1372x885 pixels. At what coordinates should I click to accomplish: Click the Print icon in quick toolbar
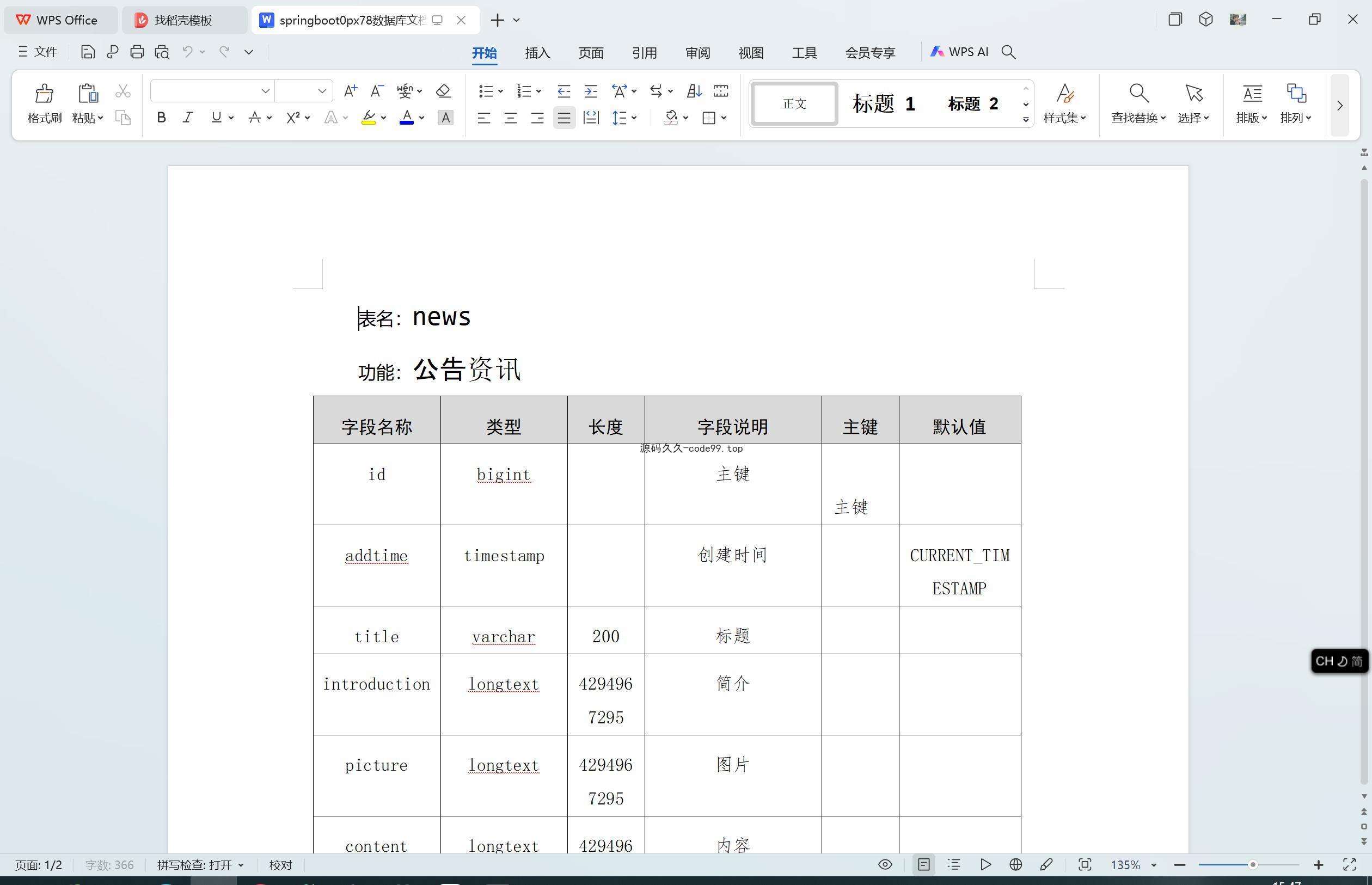point(137,52)
